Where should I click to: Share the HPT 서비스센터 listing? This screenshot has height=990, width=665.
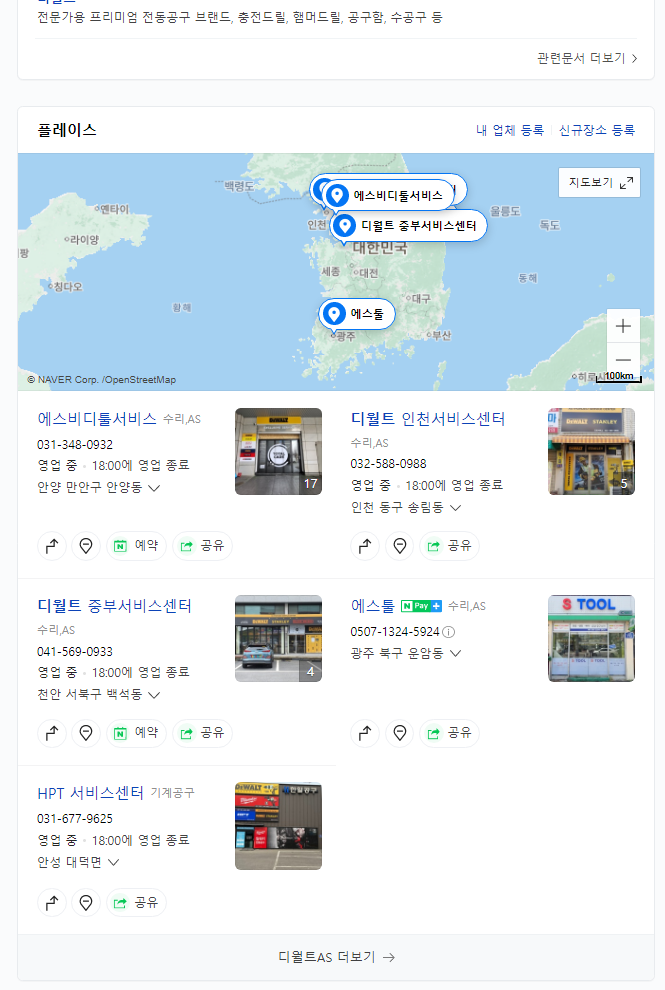coord(136,902)
